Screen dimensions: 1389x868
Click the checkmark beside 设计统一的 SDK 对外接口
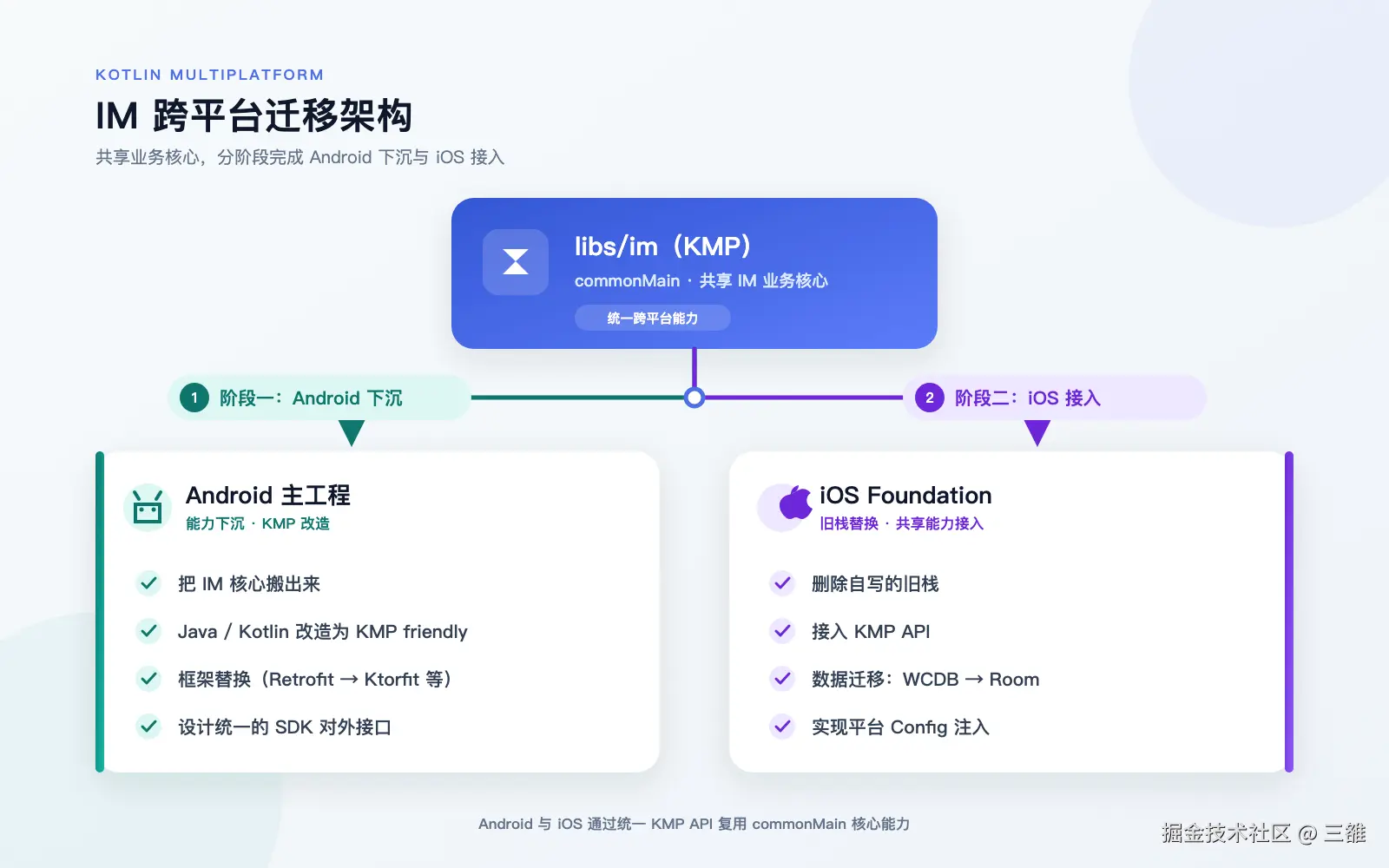coord(149,727)
